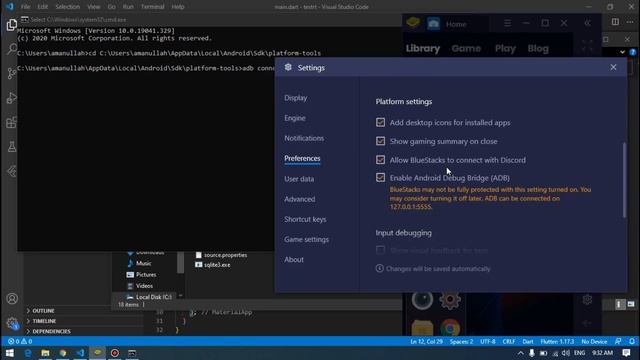The width and height of the screenshot is (640, 360).
Task: Switch to the Library tab in BlueStacks
Action: tap(423, 49)
